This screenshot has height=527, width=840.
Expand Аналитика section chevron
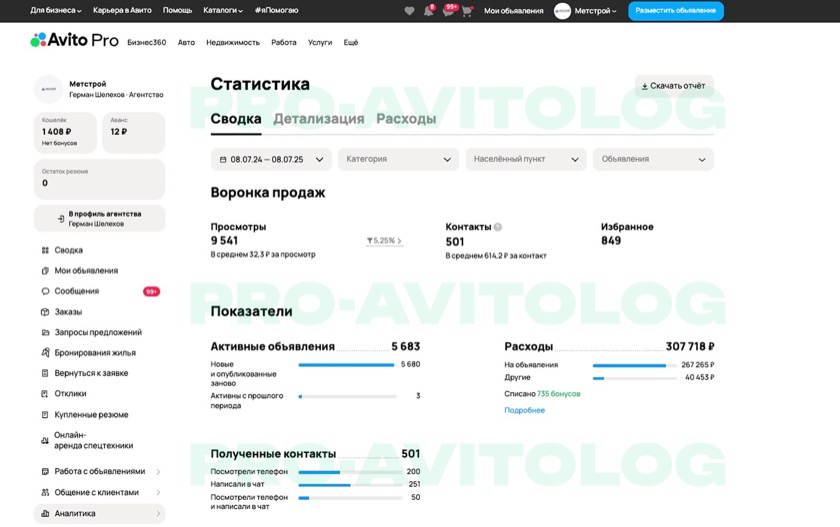(158, 513)
